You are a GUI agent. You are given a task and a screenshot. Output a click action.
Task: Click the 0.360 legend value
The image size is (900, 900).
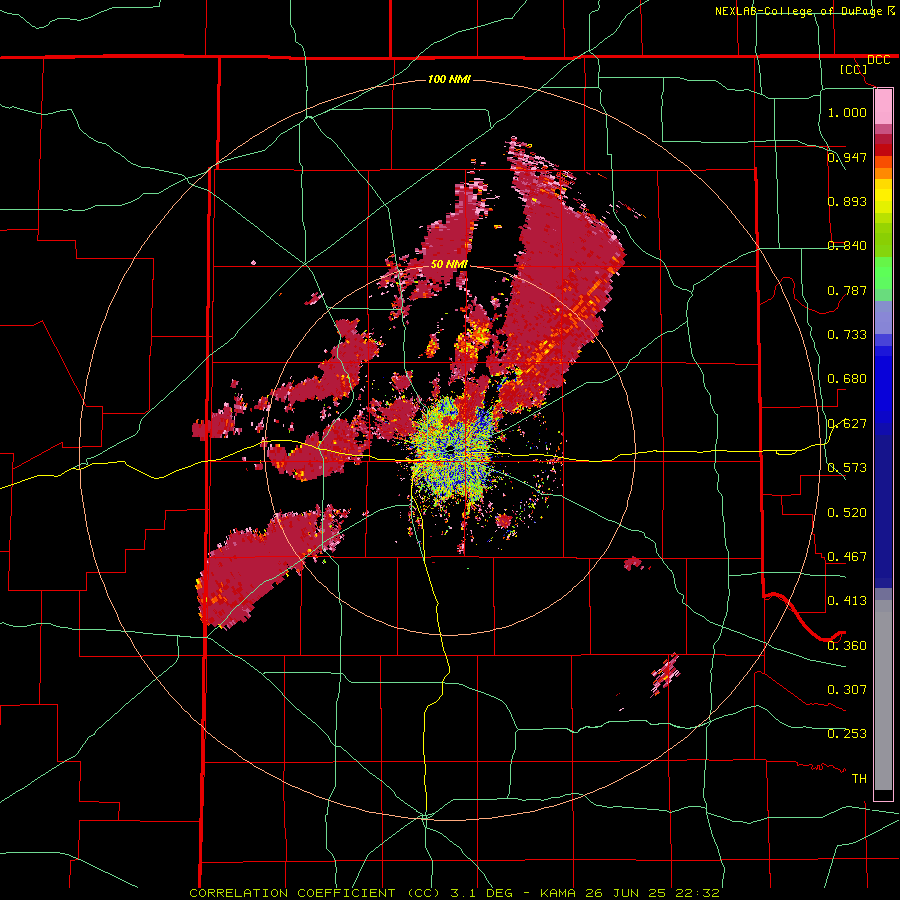[847, 645]
